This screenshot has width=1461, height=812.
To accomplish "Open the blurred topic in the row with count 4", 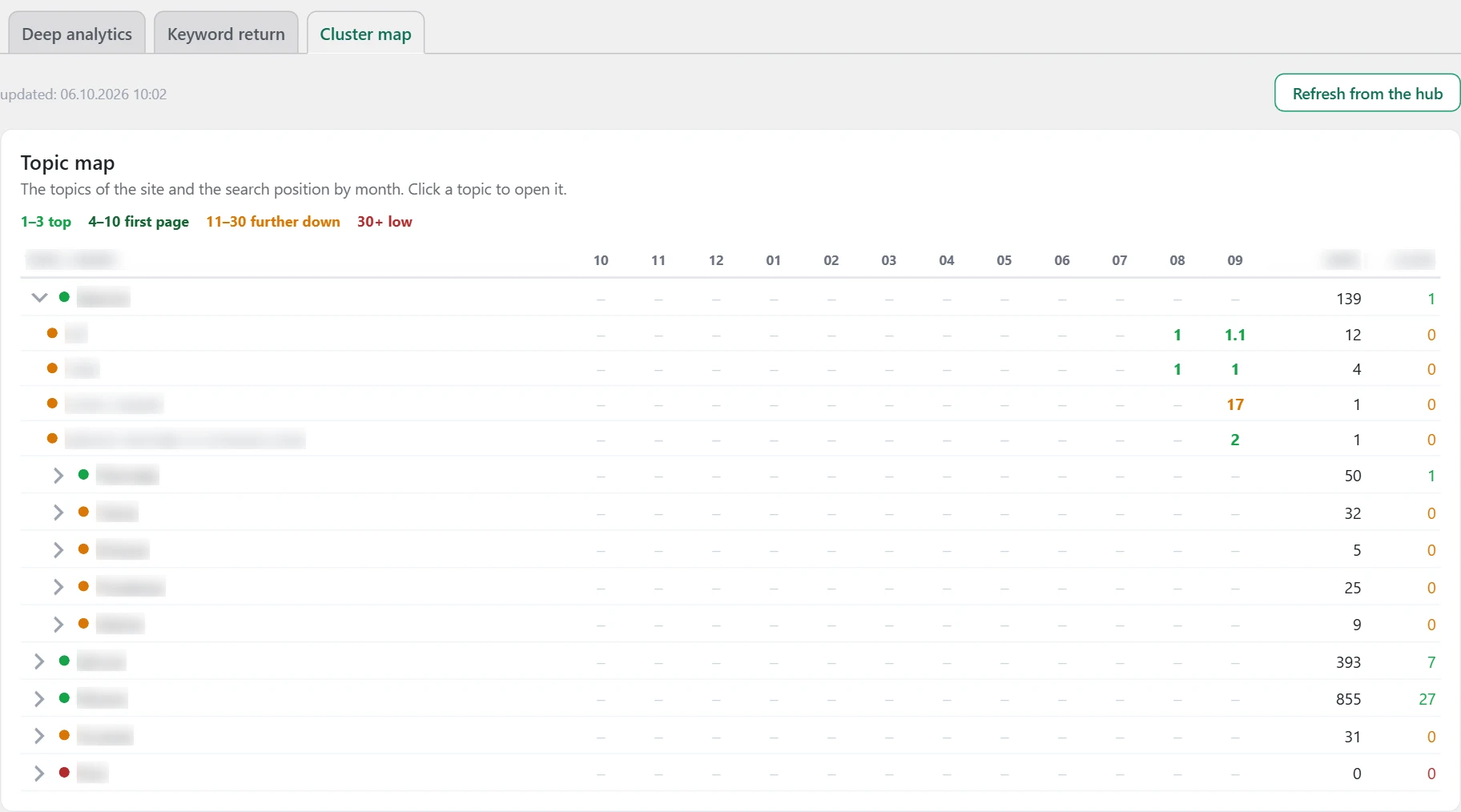I will tap(82, 368).
